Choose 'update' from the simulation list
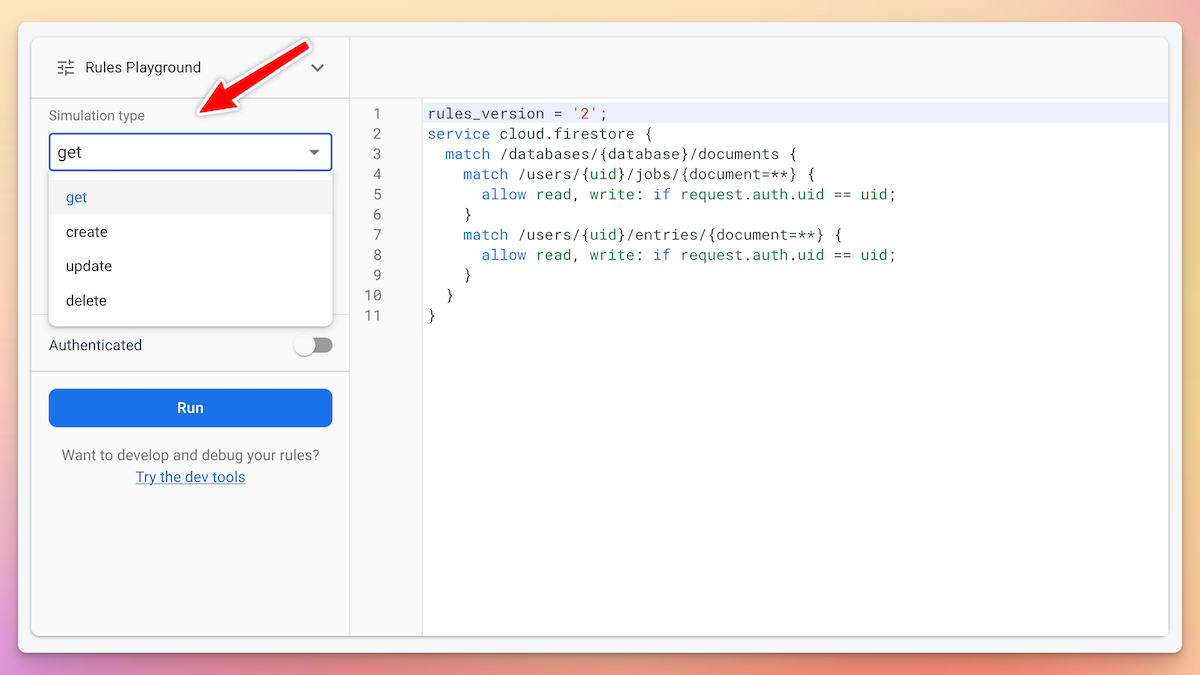 190,266
